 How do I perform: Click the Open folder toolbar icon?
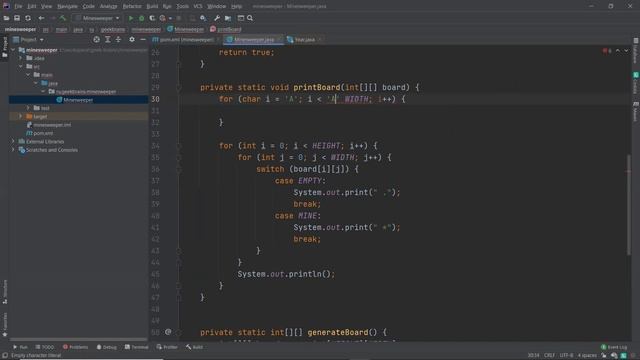tap(6, 18)
